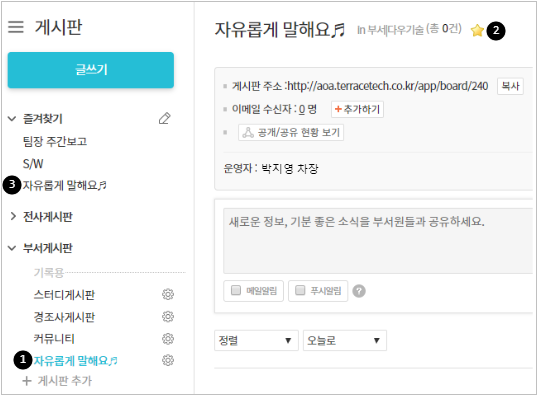Open the 오늘로 dropdown
This screenshot has height=395, width=537.
point(345,340)
